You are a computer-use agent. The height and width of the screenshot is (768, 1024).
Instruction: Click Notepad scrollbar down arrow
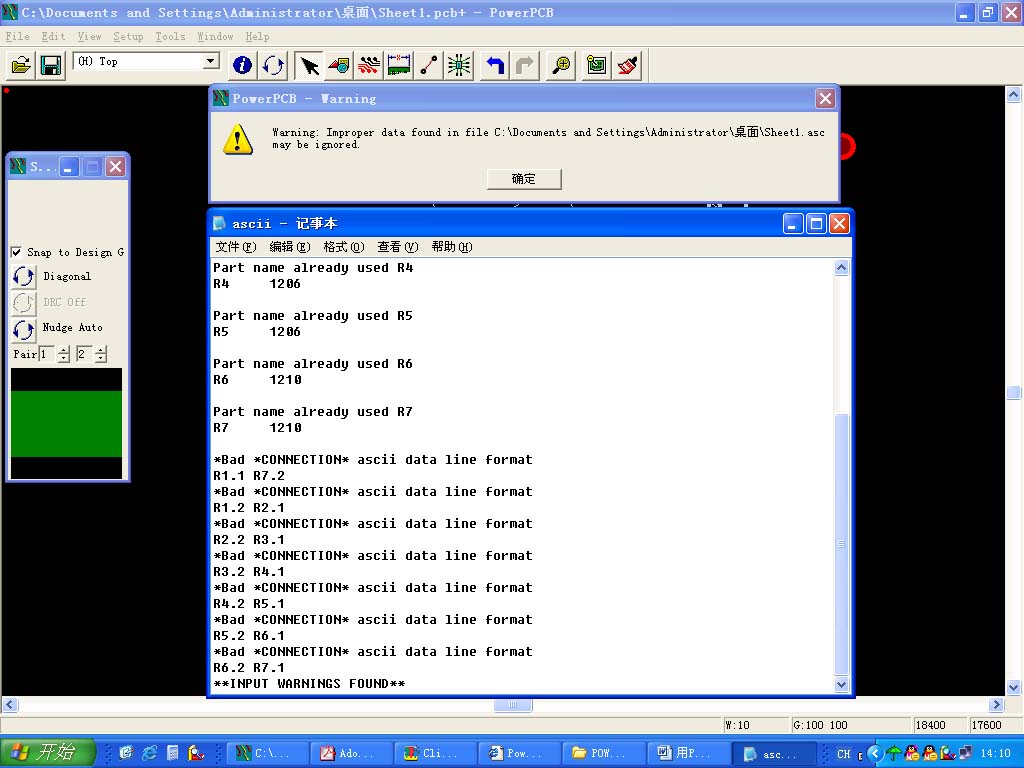pyautogui.click(x=842, y=684)
